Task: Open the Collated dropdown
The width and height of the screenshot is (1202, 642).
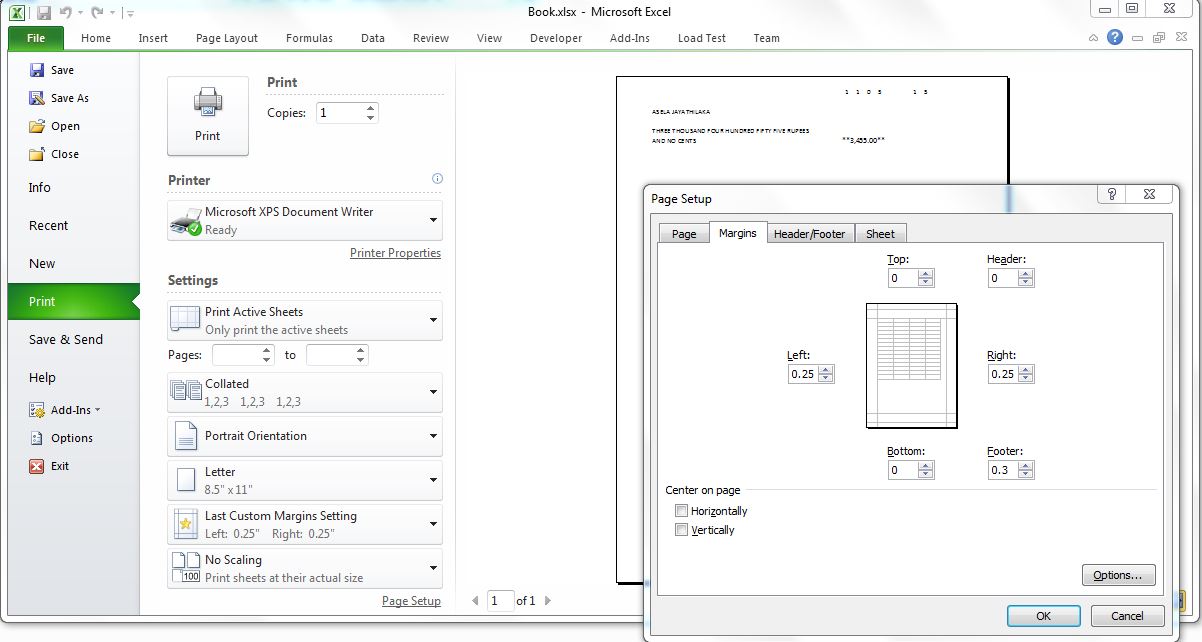Action: coord(305,392)
